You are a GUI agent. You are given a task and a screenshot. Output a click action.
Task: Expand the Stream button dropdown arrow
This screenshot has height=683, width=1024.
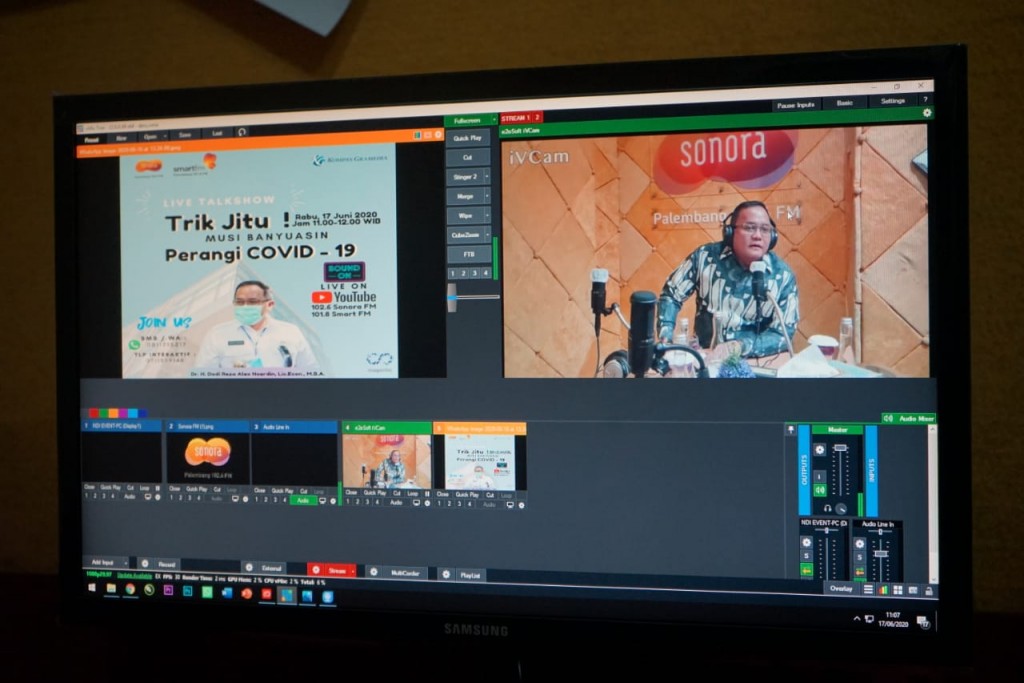point(352,571)
